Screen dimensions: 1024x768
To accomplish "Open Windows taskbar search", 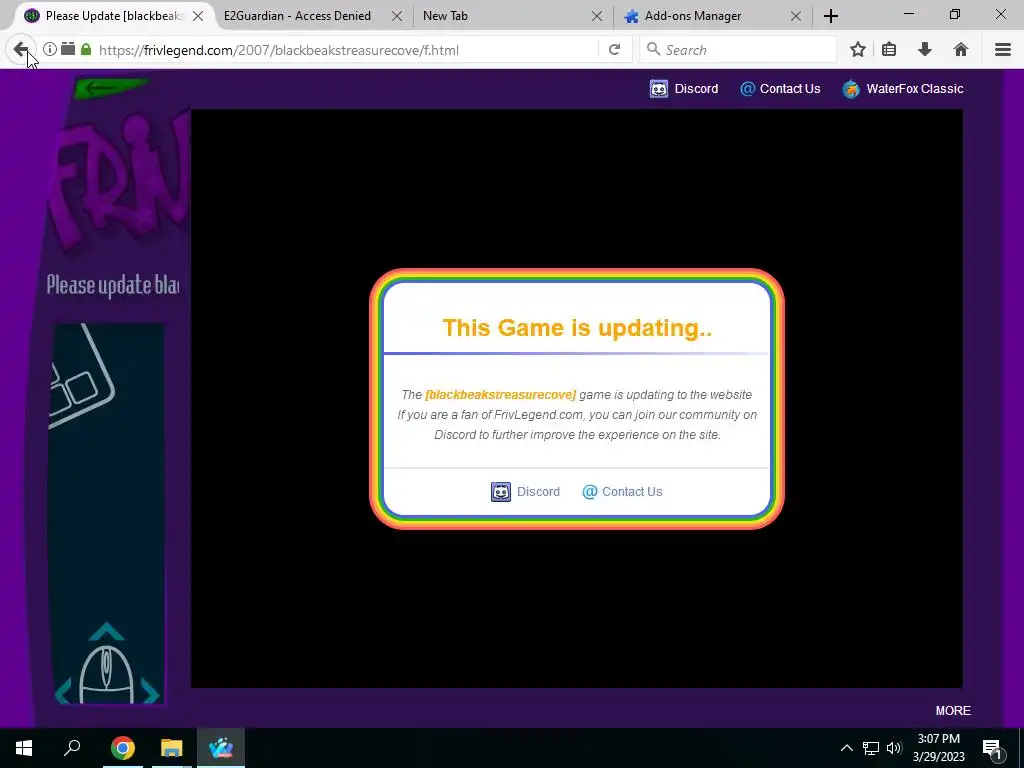I will (72, 748).
